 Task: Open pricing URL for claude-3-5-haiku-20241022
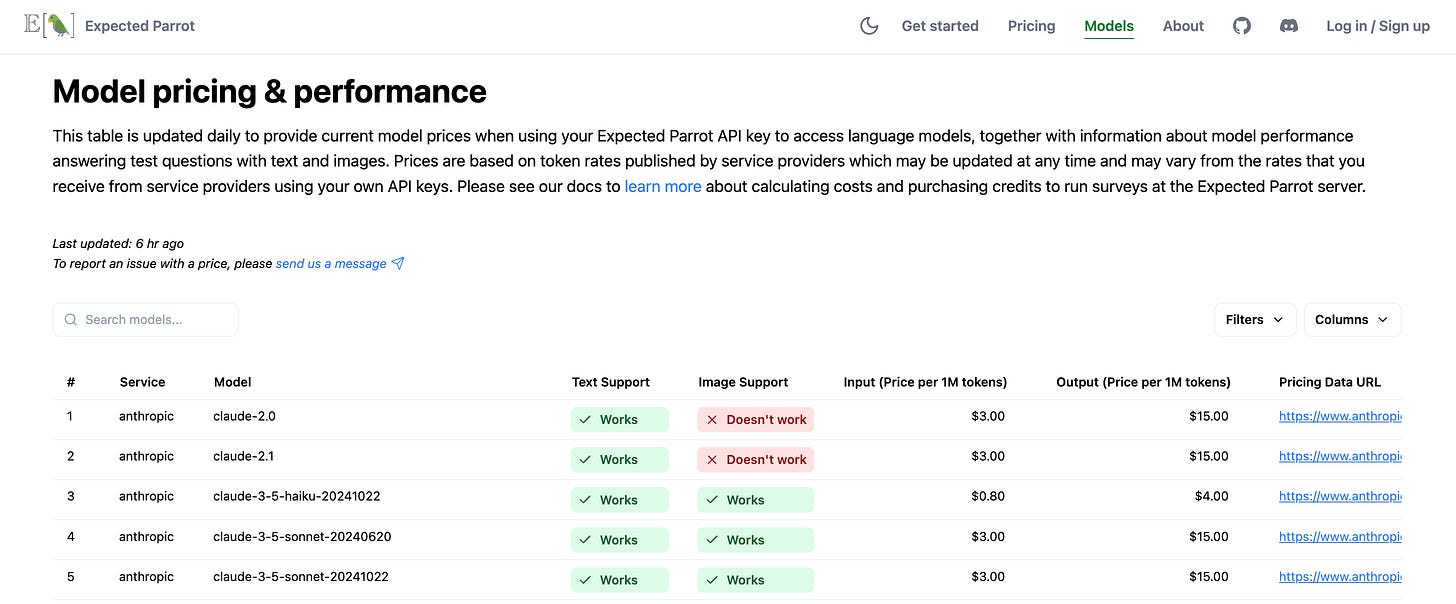[1339, 497]
